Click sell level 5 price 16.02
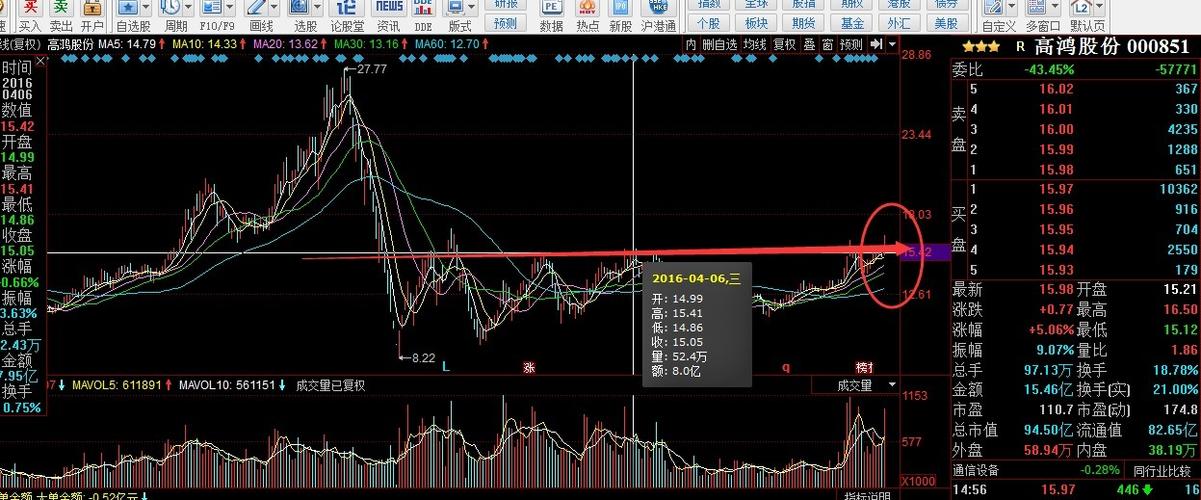This screenshot has width=1201, height=500. [x=1056, y=89]
